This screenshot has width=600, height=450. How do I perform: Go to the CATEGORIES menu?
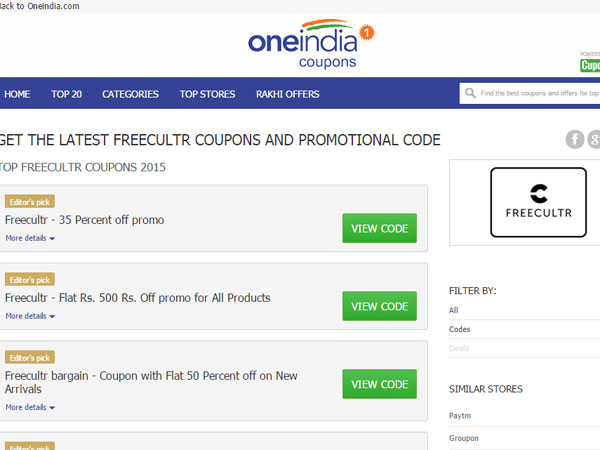click(x=130, y=94)
